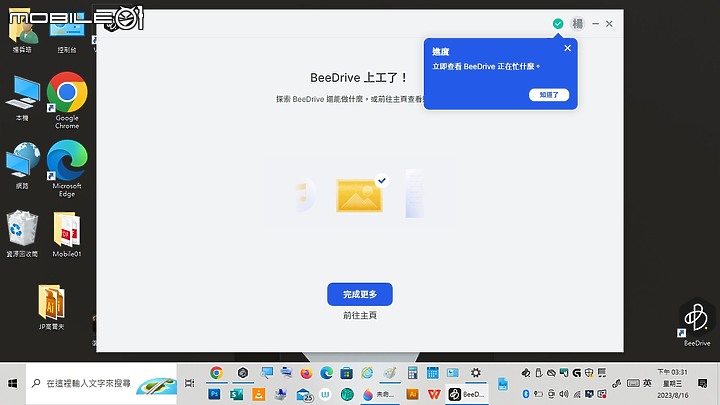The width and height of the screenshot is (720, 405).
Task: Open VLC media player from the taskbar
Action: [x=259, y=394]
